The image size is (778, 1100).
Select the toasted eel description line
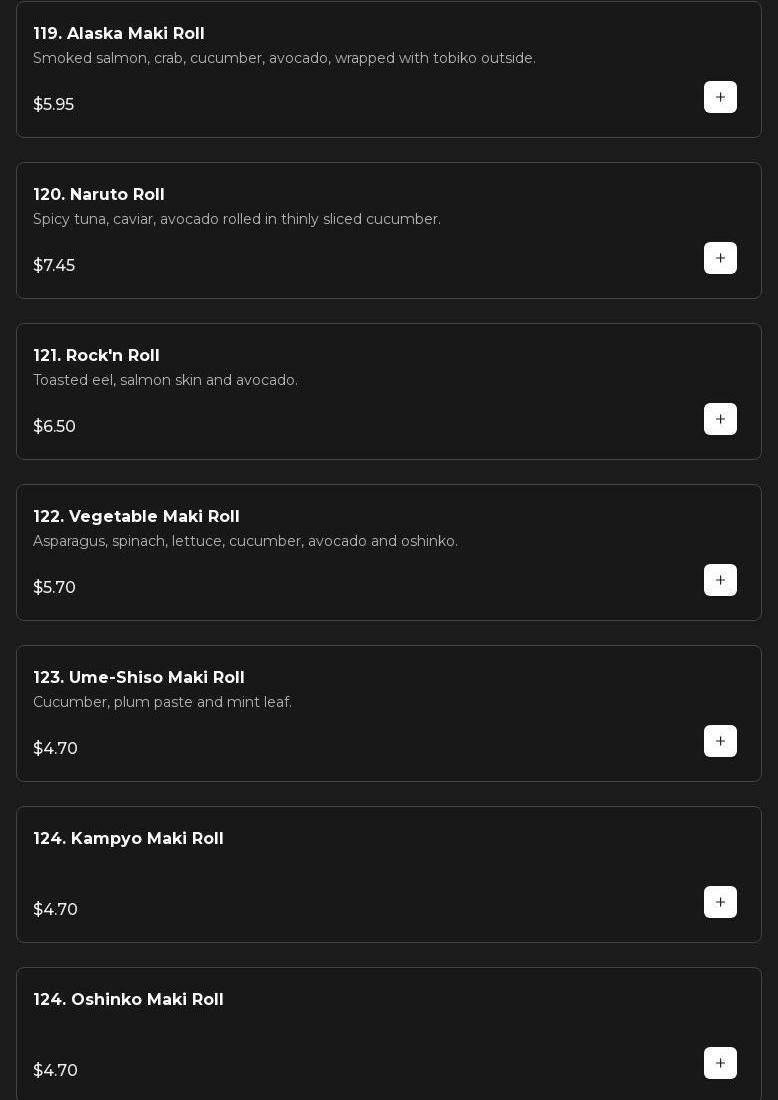165,381
